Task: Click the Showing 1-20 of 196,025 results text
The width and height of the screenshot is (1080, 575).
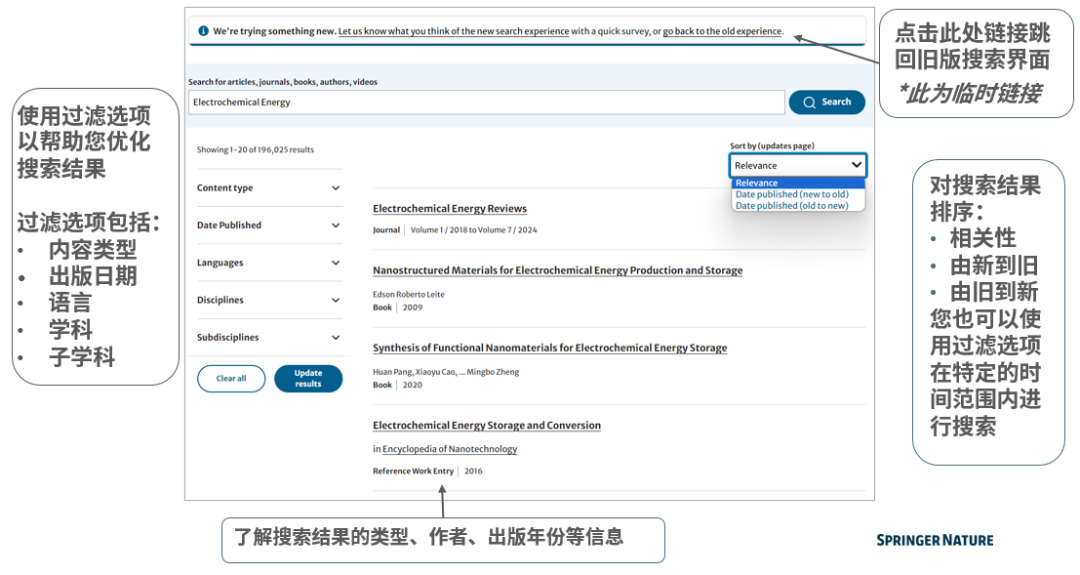Action: [256, 149]
